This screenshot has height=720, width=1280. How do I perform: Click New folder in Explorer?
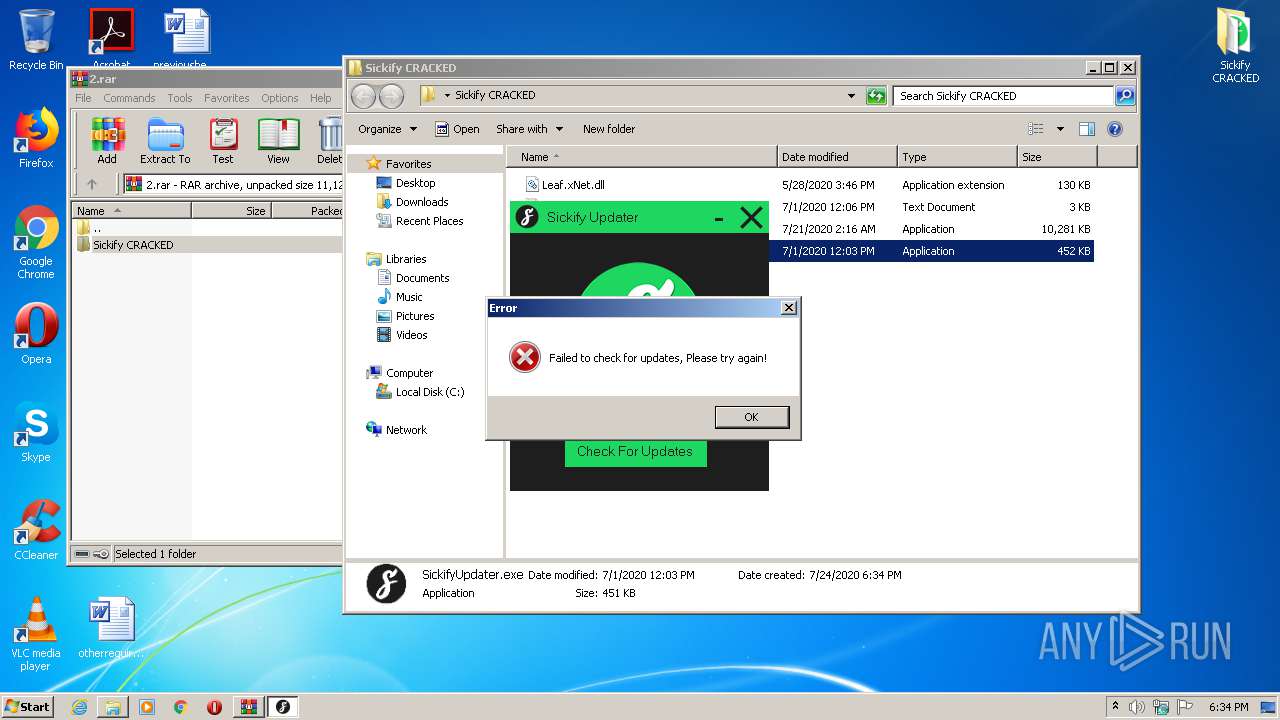tap(609, 129)
